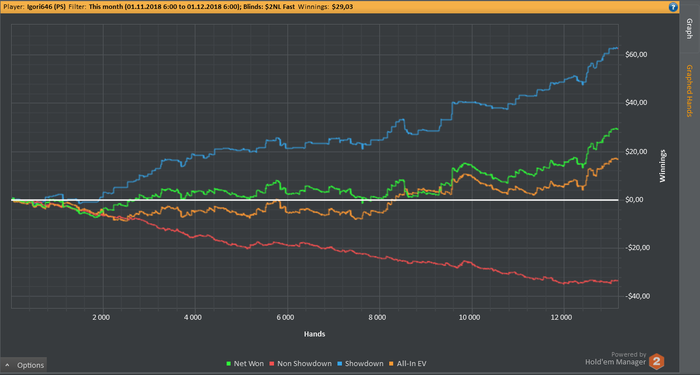The height and width of the screenshot is (375, 700).
Task: Click the 4 000 hands axis label
Action: (193, 317)
